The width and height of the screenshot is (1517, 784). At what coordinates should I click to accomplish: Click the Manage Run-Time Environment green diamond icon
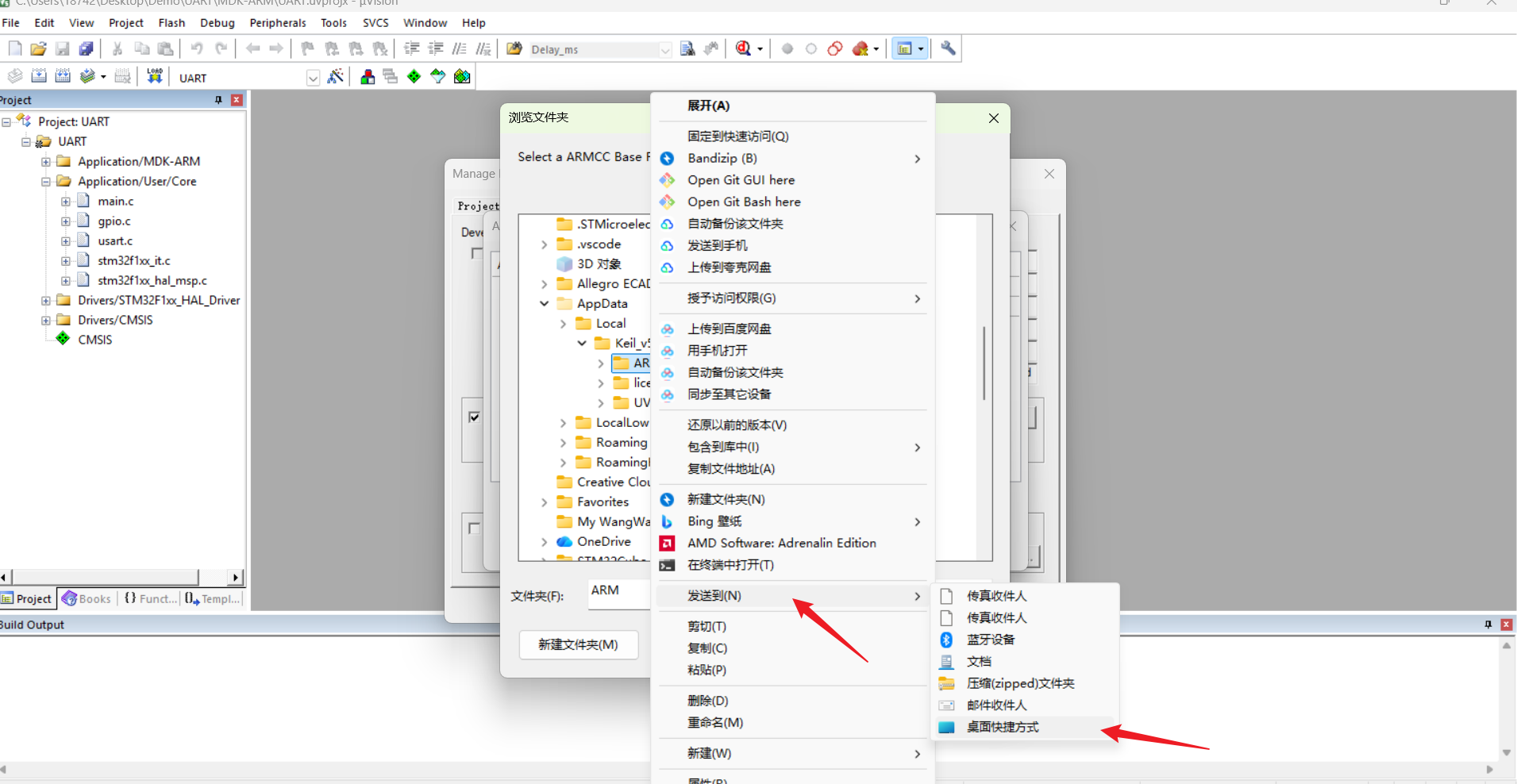point(414,77)
